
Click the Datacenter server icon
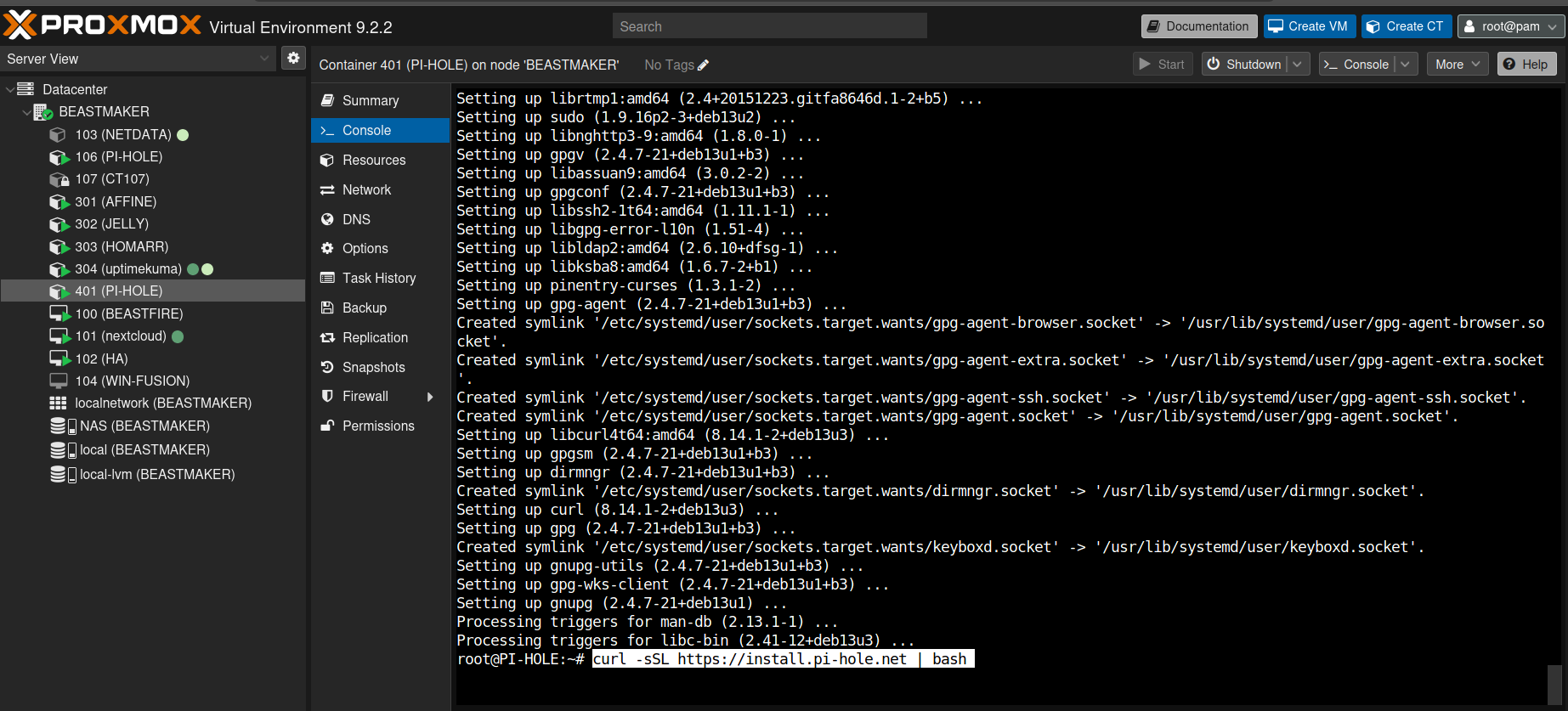click(x=25, y=89)
